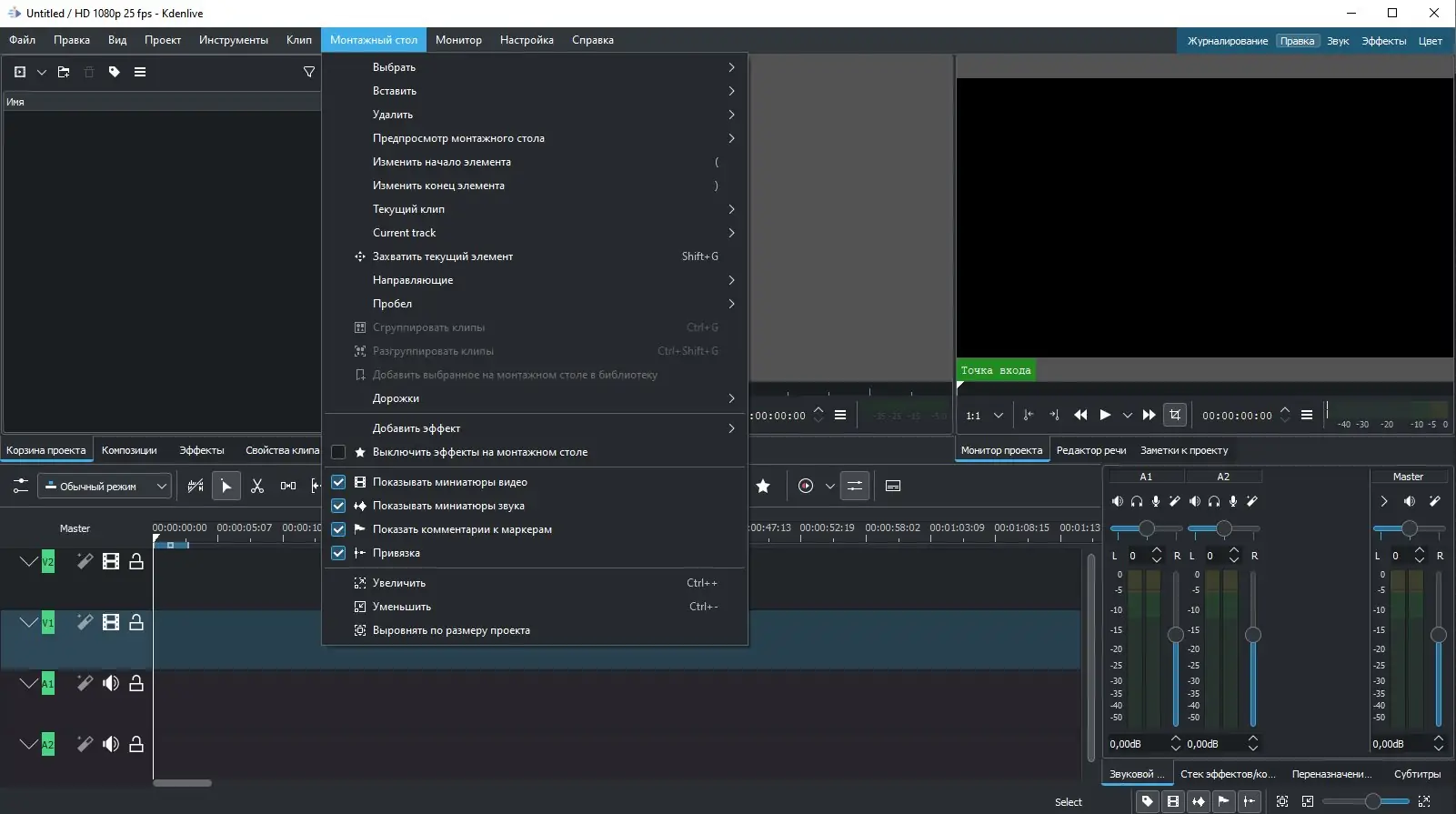Click the microphone record icon for A2 mixer
Screen dimensions: 1456x814
click(x=1233, y=501)
